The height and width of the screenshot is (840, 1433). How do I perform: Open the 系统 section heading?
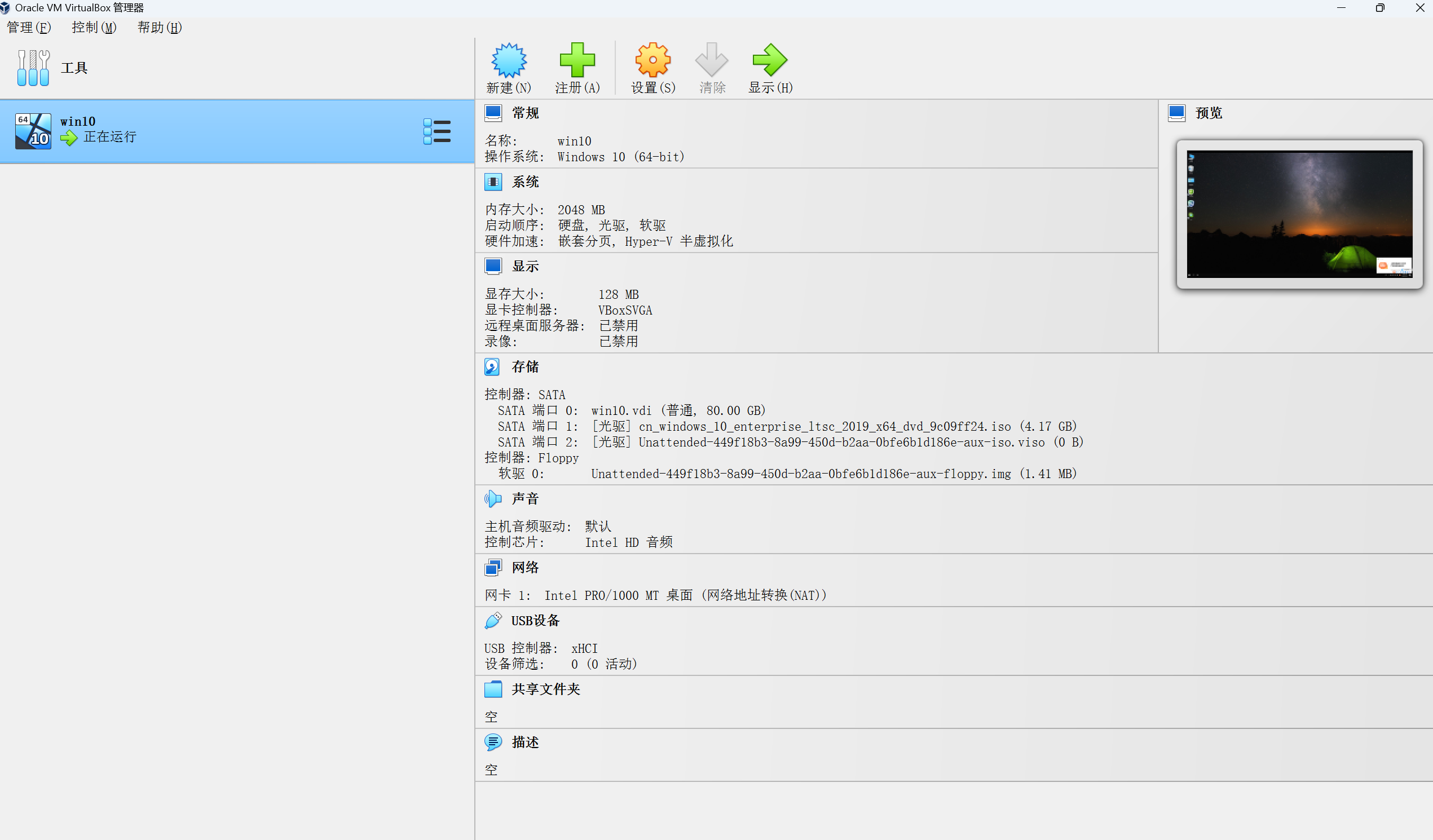point(525,182)
